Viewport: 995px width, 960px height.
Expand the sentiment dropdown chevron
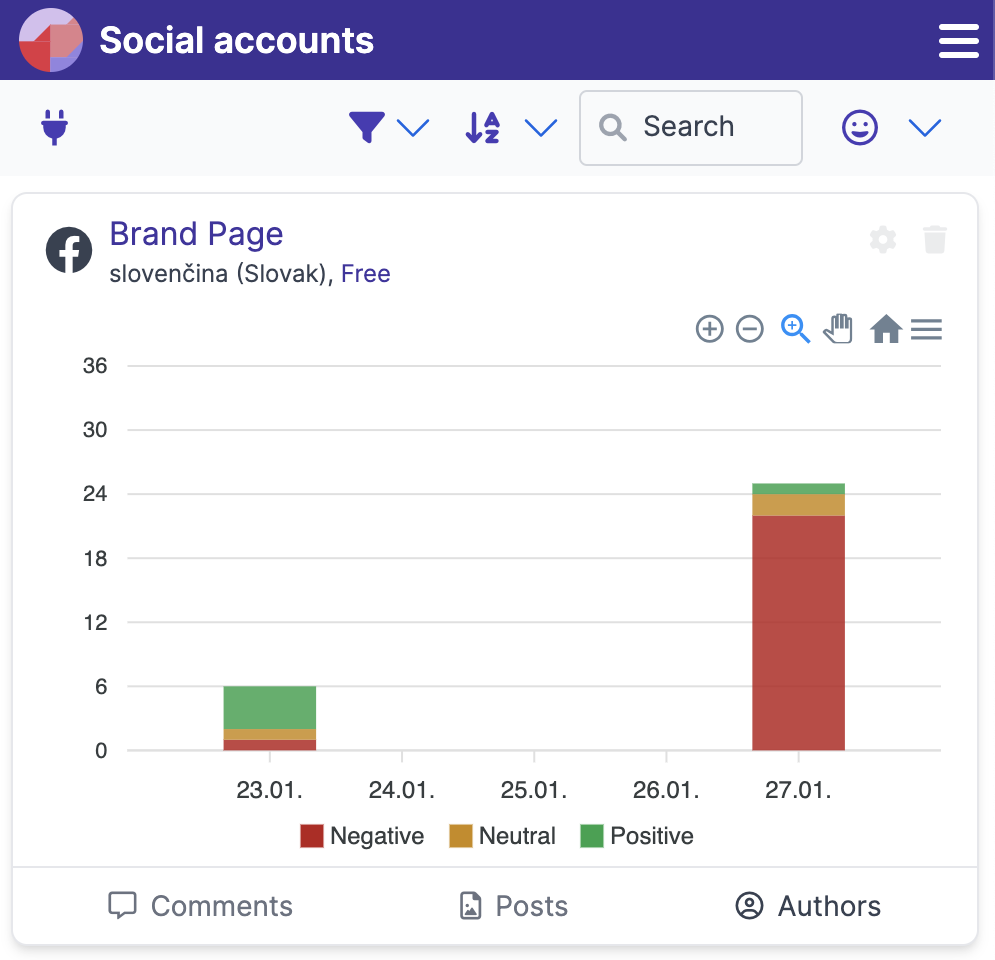[925, 128]
